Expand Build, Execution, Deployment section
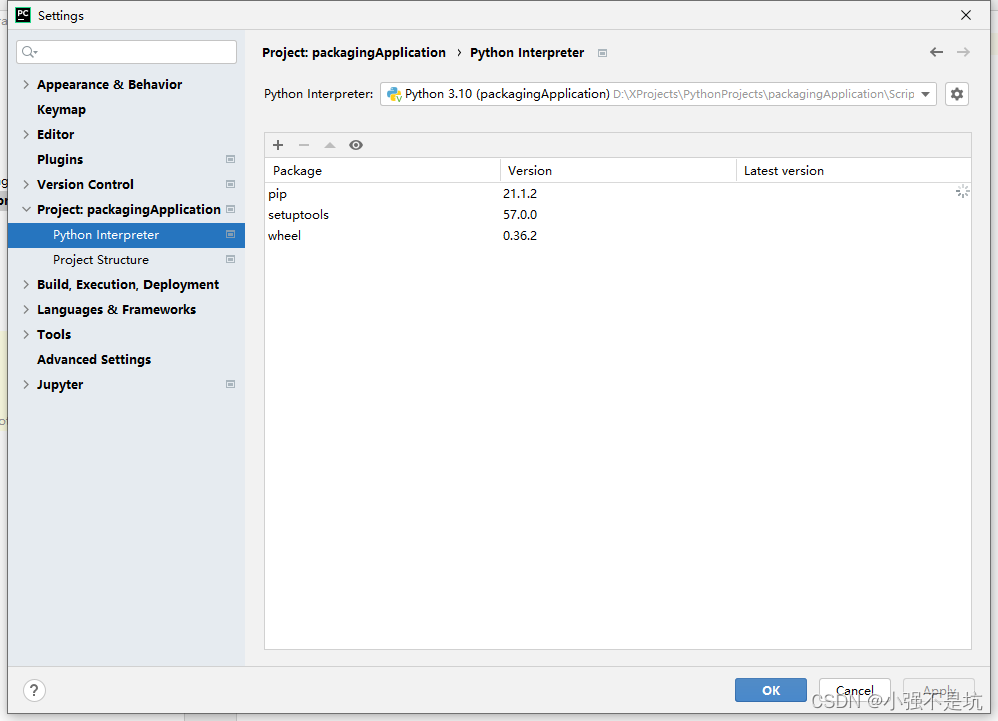The width and height of the screenshot is (998, 721). (x=26, y=284)
